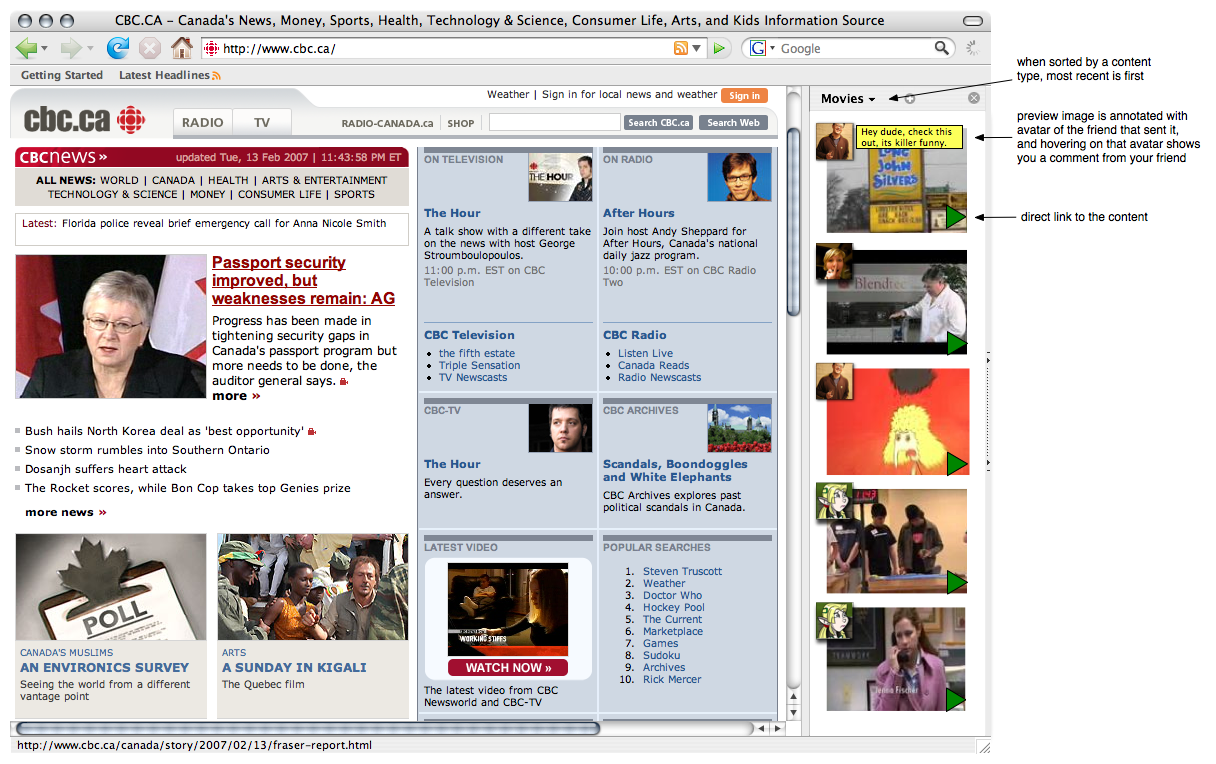Open the Getting Started bookmark
This screenshot has width=1216, height=764.
pos(62,75)
